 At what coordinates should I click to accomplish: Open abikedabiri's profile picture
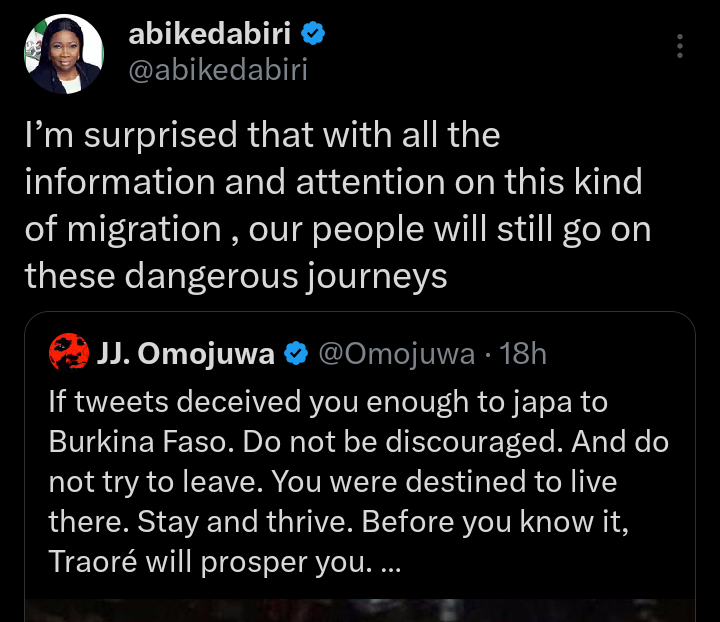click(x=64, y=54)
